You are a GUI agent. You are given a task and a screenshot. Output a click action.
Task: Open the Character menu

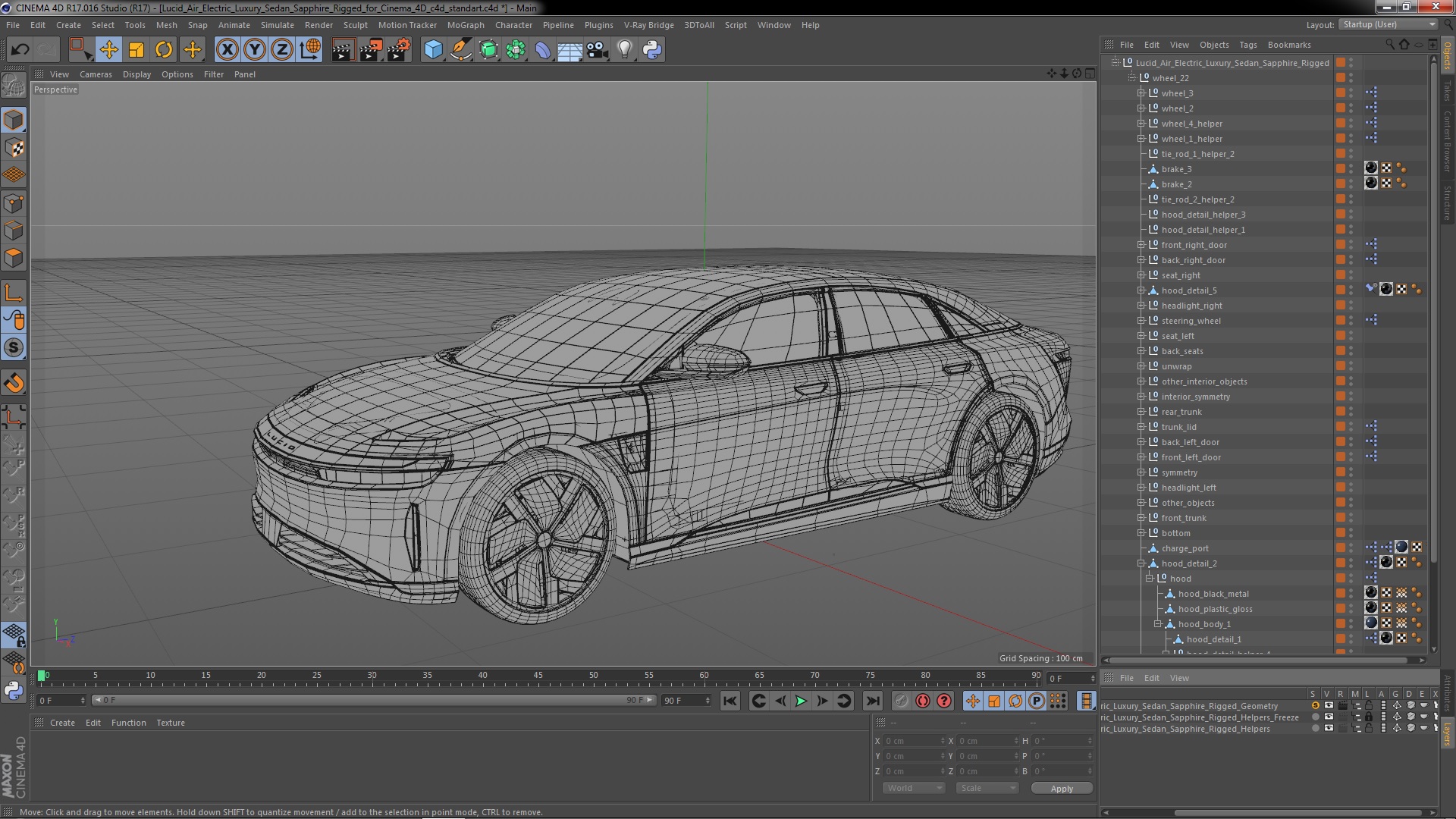[513, 25]
